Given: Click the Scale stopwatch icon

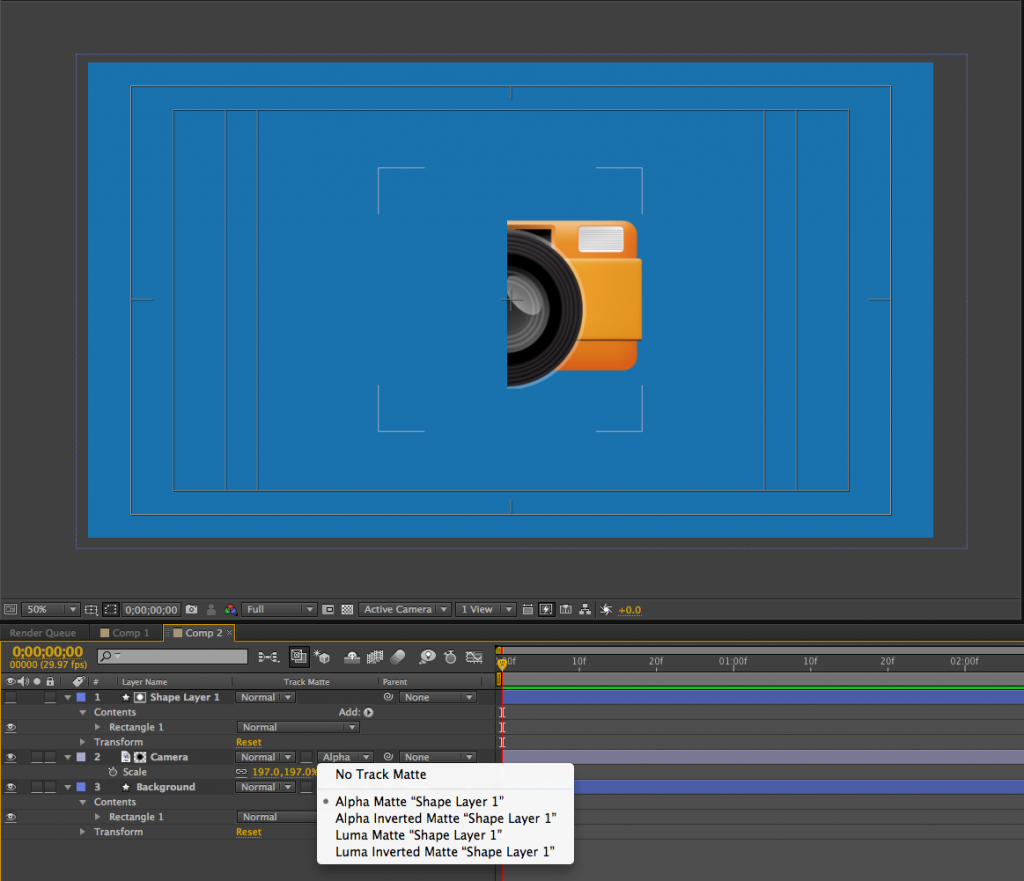Looking at the screenshot, I should tap(113, 772).
